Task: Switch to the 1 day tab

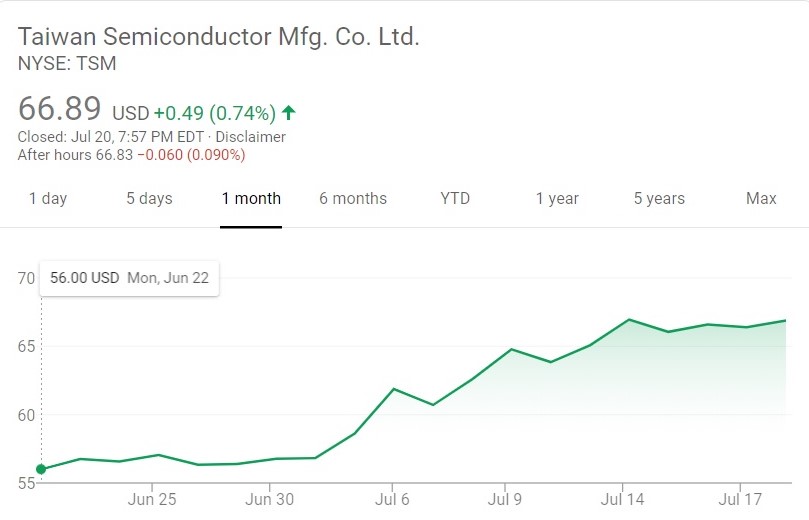Action: click(48, 198)
